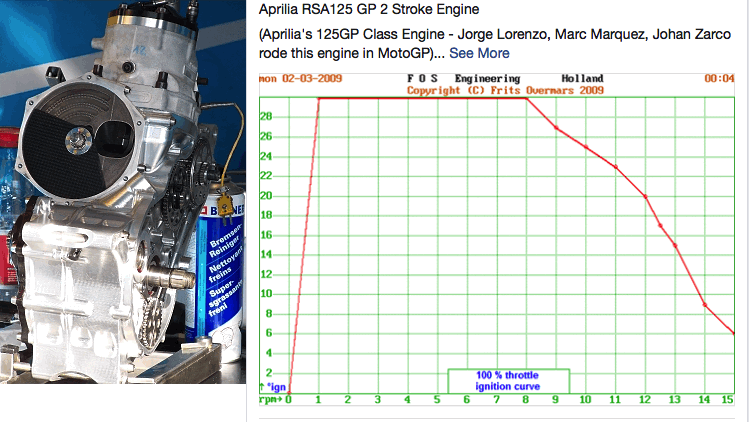Click the curve data point at 9 rpm
The width and height of the screenshot is (750, 425).
click(556, 128)
